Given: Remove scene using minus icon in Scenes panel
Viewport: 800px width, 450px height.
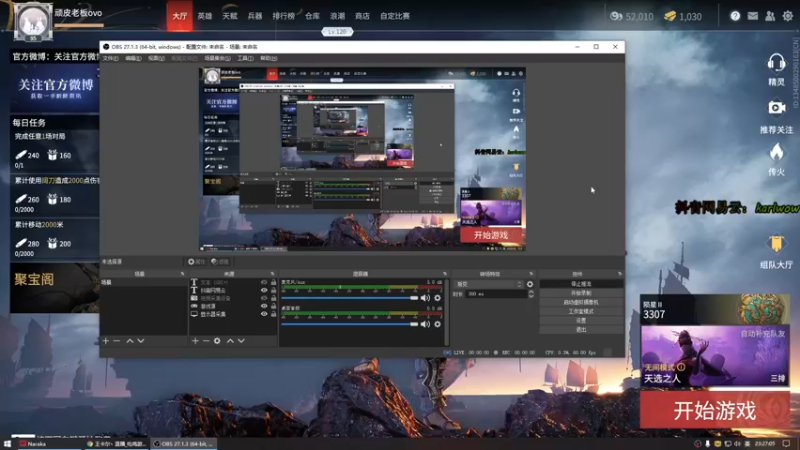Looking at the screenshot, I should click(117, 341).
